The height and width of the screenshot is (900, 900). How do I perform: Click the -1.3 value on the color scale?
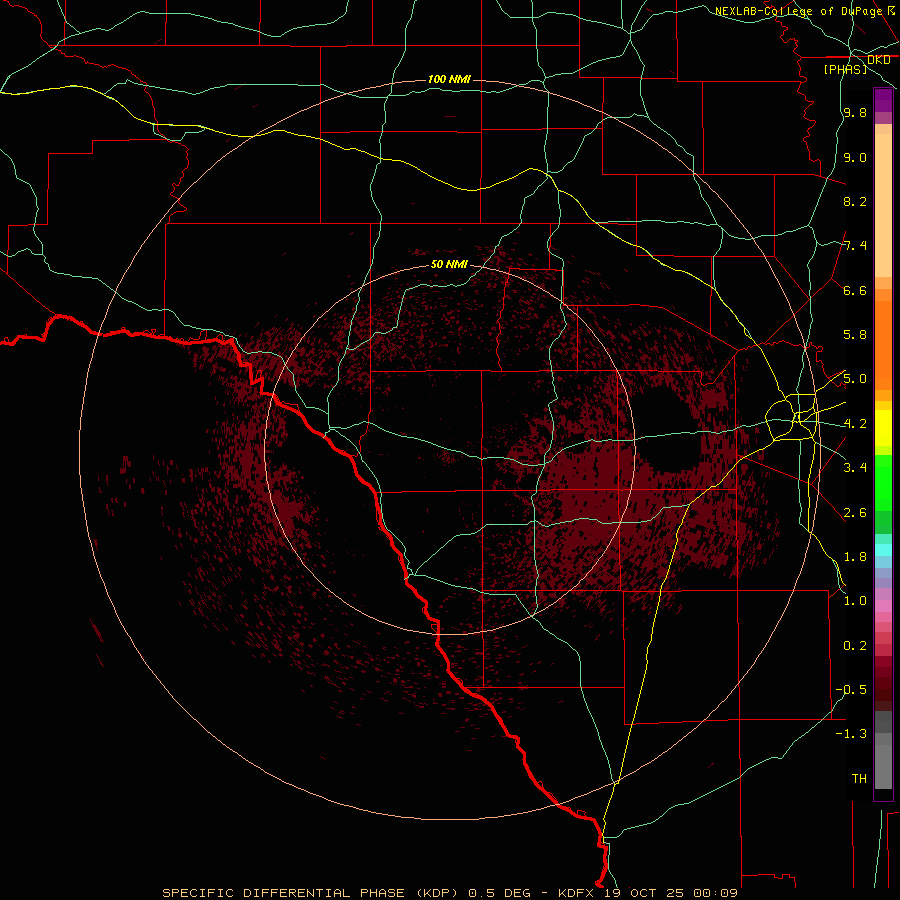click(x=851, y=734)
